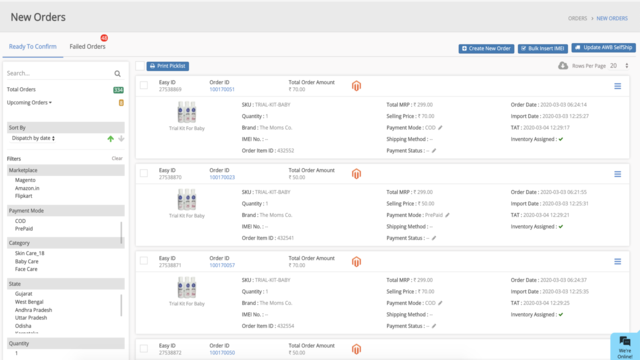Click the Payment Mode filter scrollbar
This screenshot has width=640, height=360.
(121, 232)
